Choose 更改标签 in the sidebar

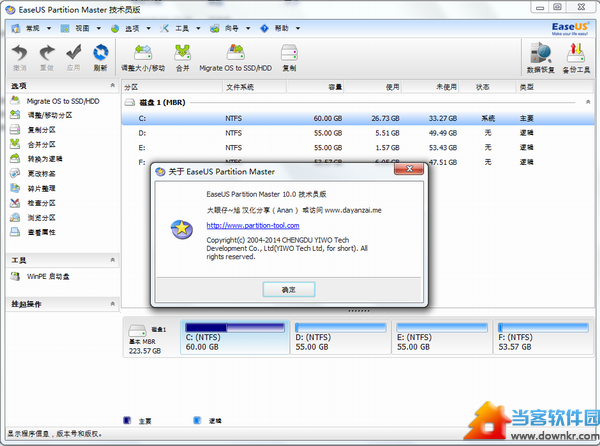41,174
